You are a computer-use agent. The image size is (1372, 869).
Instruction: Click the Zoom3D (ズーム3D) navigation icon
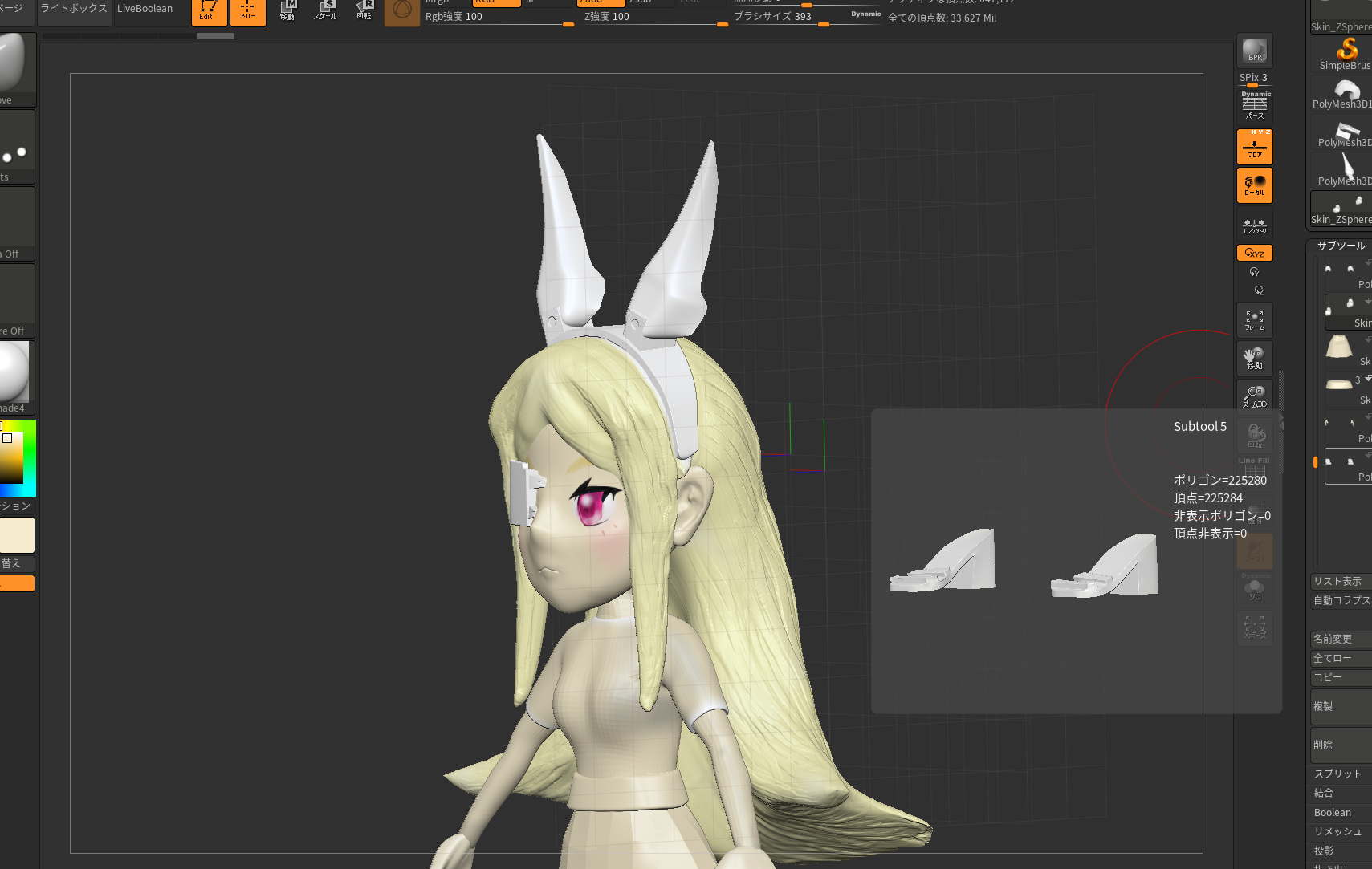click(x=1255, y=396)
